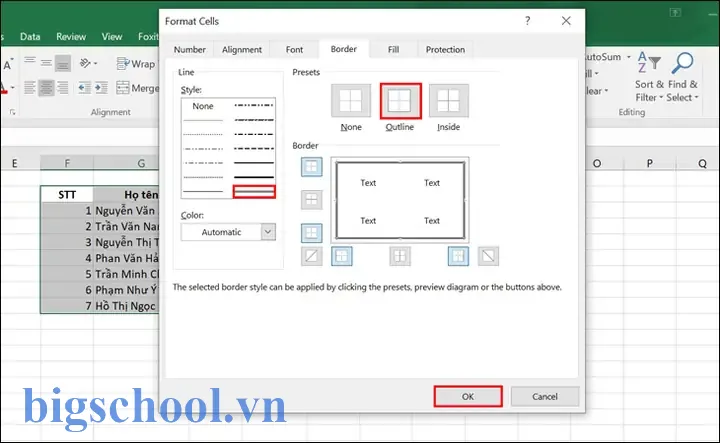Screen dimensions: 720x443
Task: Select None line style
Action: [x=203, y=106]
